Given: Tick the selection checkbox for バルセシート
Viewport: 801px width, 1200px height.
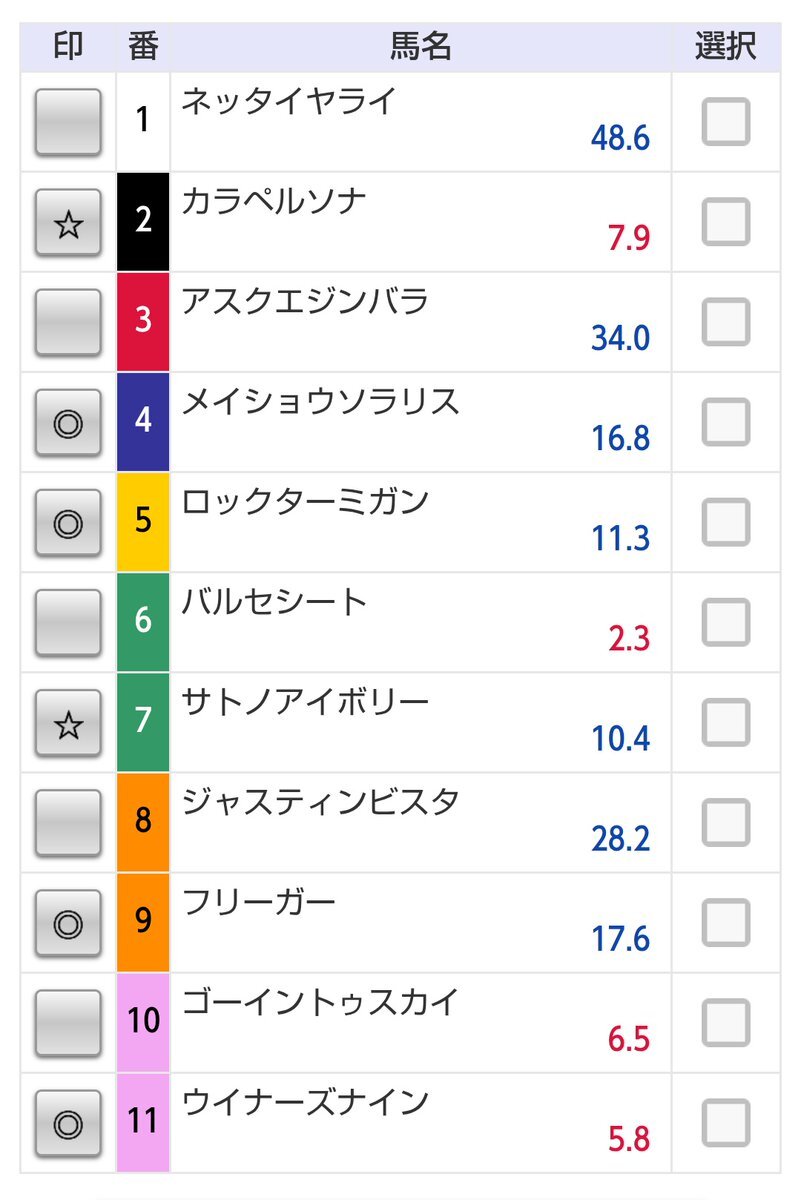Looking at the screenshot, I should click(x=725, y=622).
